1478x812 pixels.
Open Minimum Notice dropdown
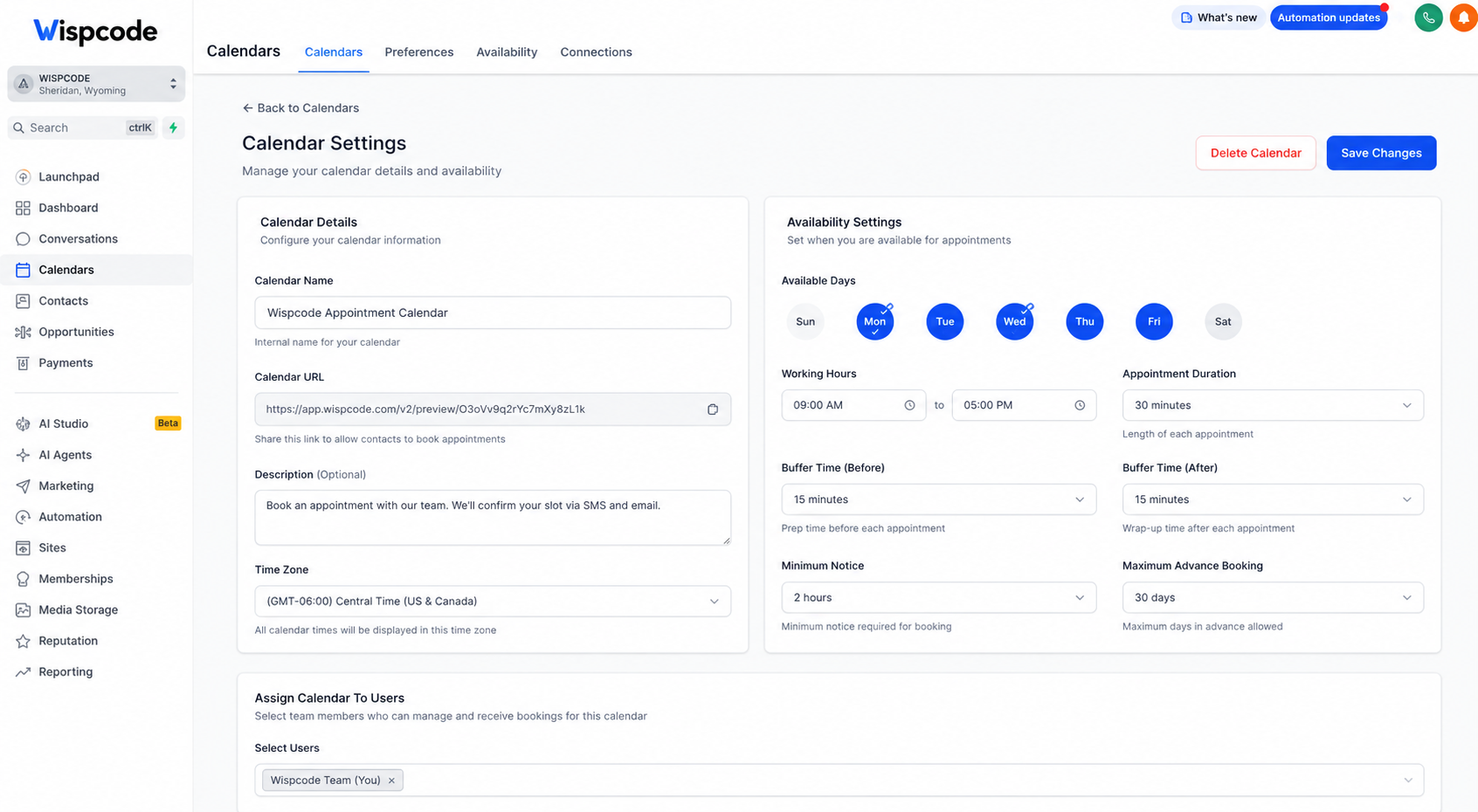click(x=938, y=597)
